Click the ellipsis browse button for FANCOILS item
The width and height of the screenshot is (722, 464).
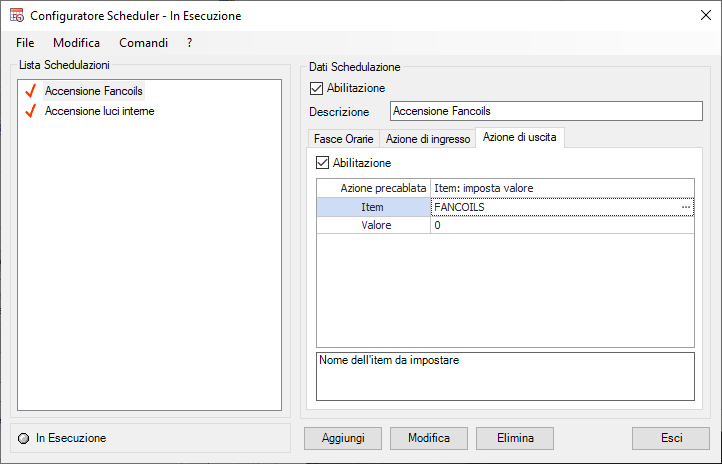686,207
